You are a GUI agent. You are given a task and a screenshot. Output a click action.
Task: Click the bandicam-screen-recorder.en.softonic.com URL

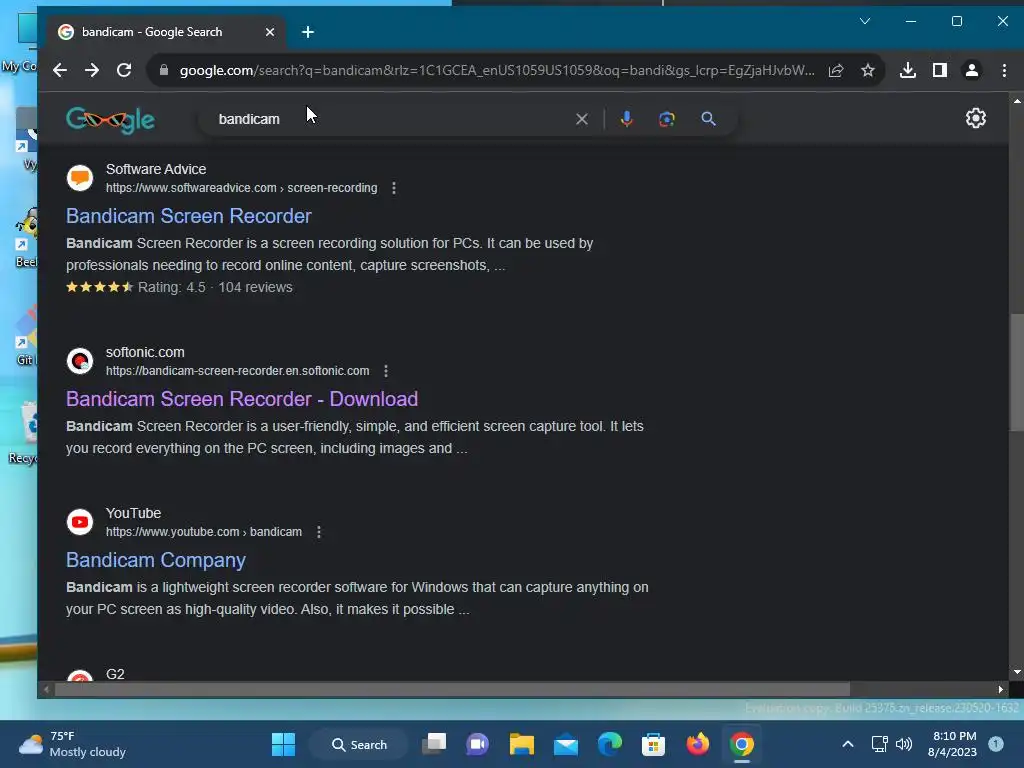coord(238,371)
